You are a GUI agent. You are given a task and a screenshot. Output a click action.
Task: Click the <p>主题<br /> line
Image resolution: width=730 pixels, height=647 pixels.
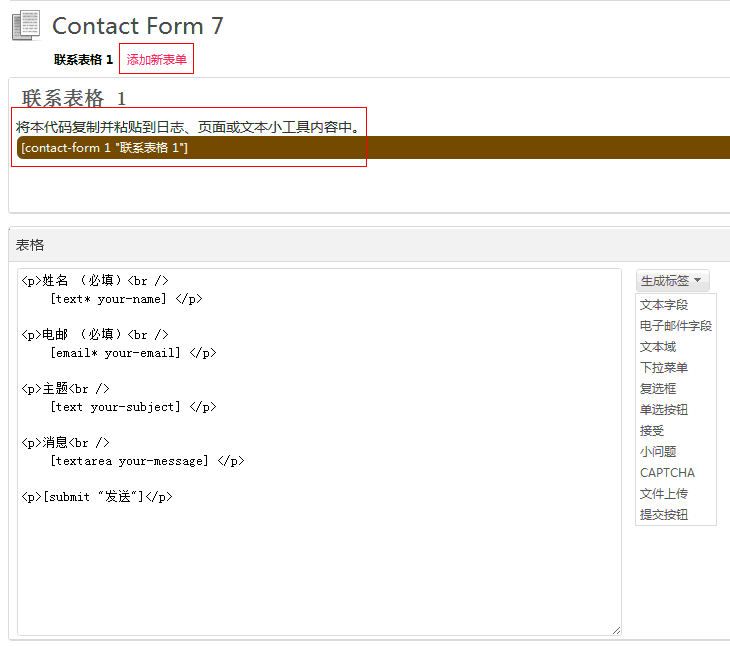tap(65, 389)
